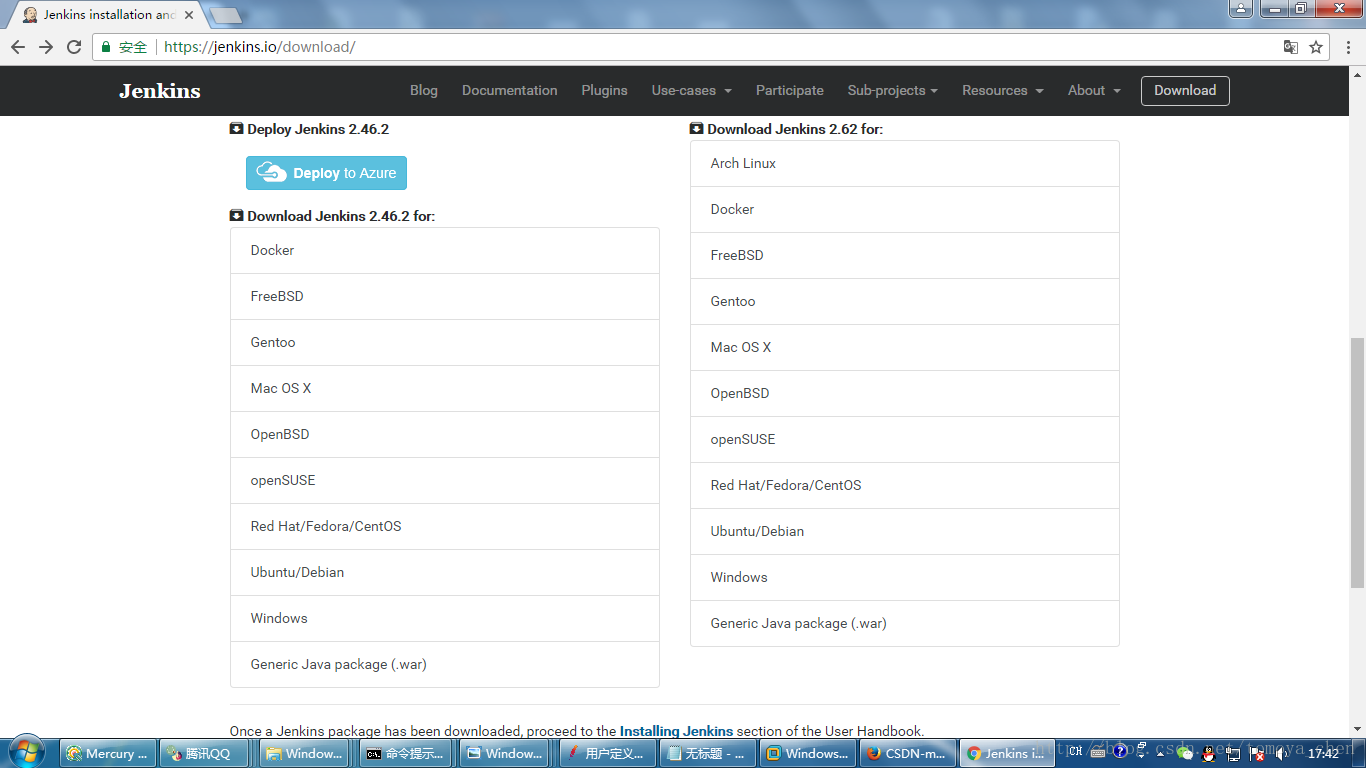Download Jenkins 2.62 for Docker
Screen dimensions: 1366x768
pos(905,210)
